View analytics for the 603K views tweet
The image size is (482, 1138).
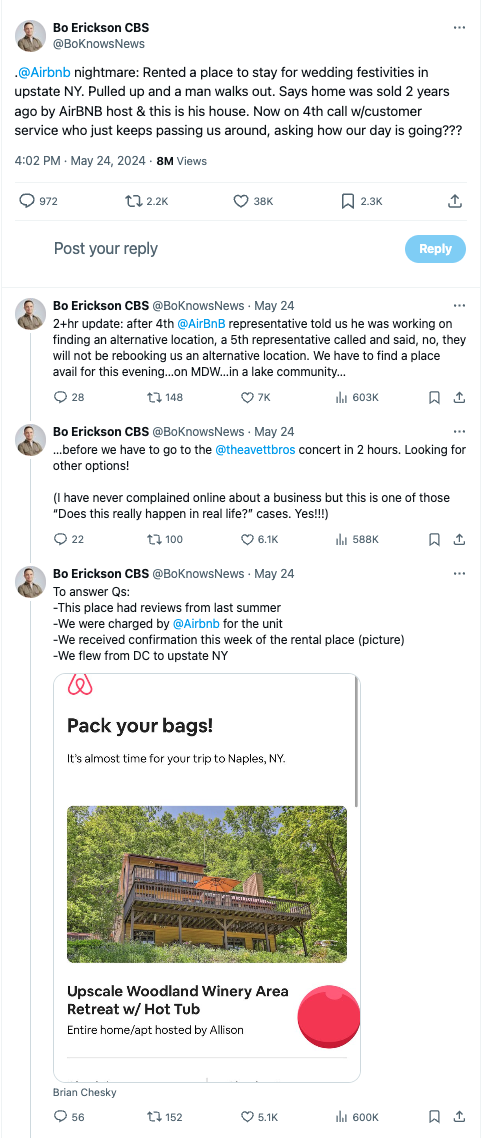pos(356,397)
